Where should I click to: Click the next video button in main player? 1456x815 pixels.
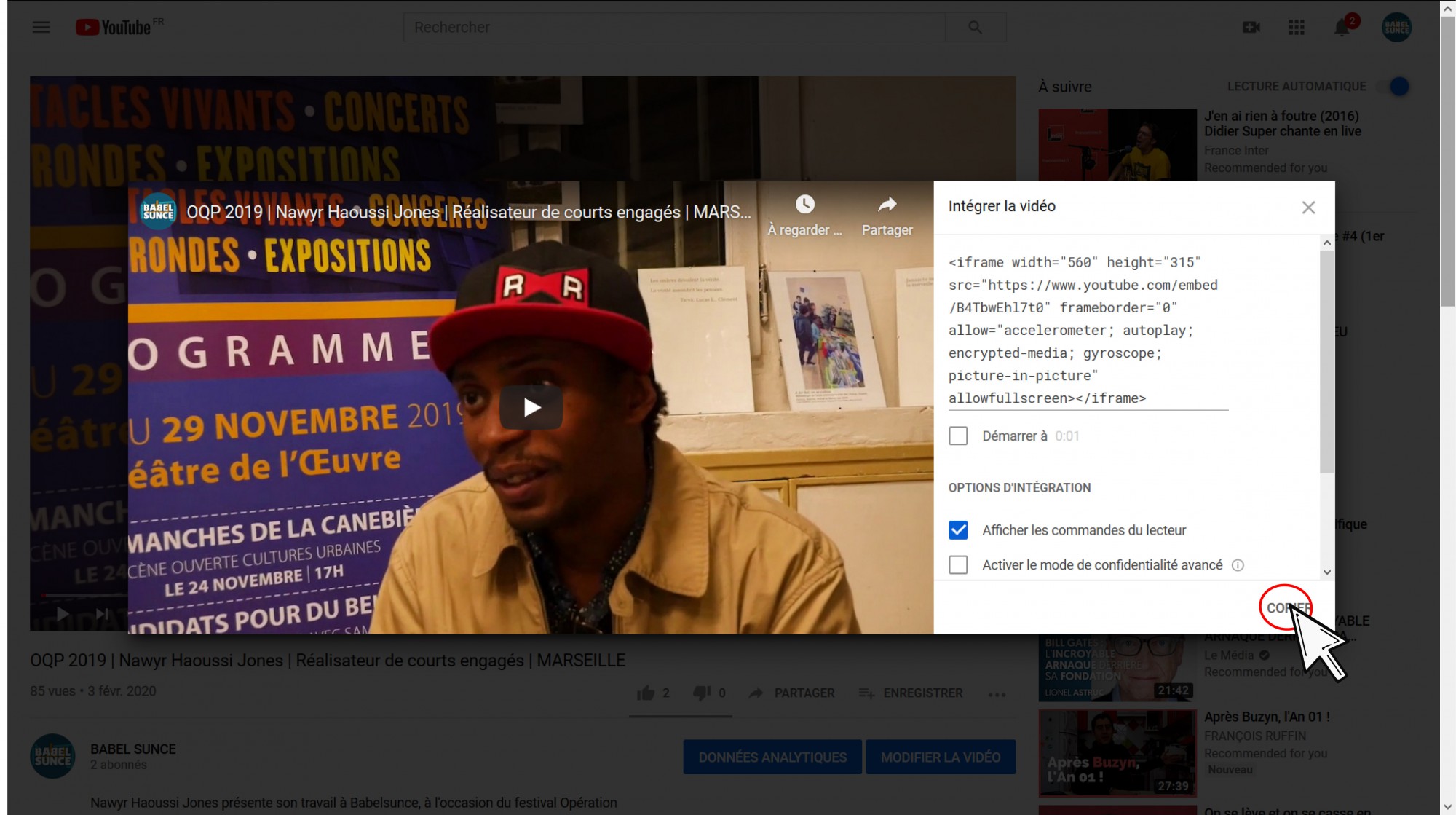click(x=102, y=614)
